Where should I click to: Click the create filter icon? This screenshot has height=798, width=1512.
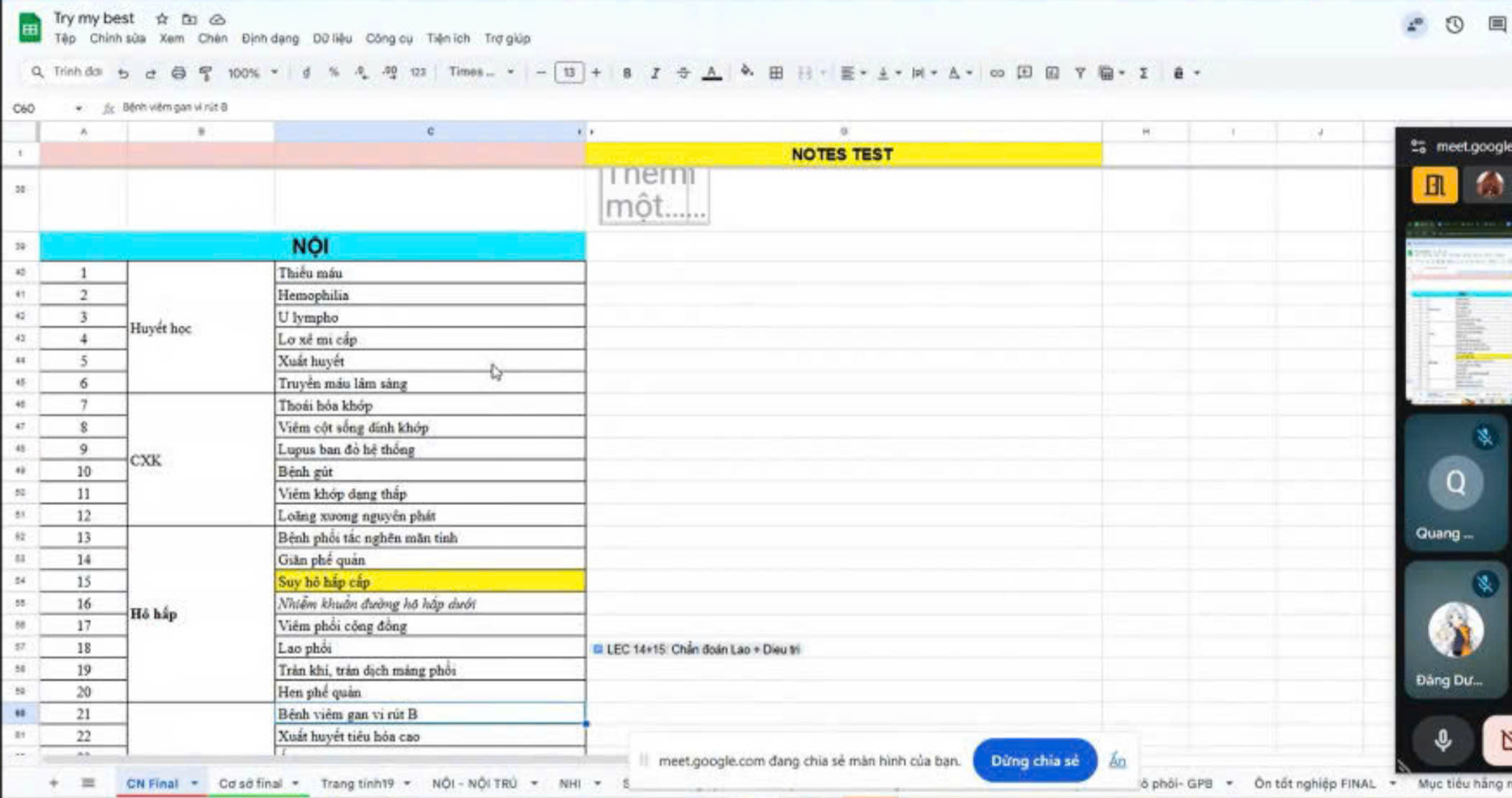coord(1080,73)
